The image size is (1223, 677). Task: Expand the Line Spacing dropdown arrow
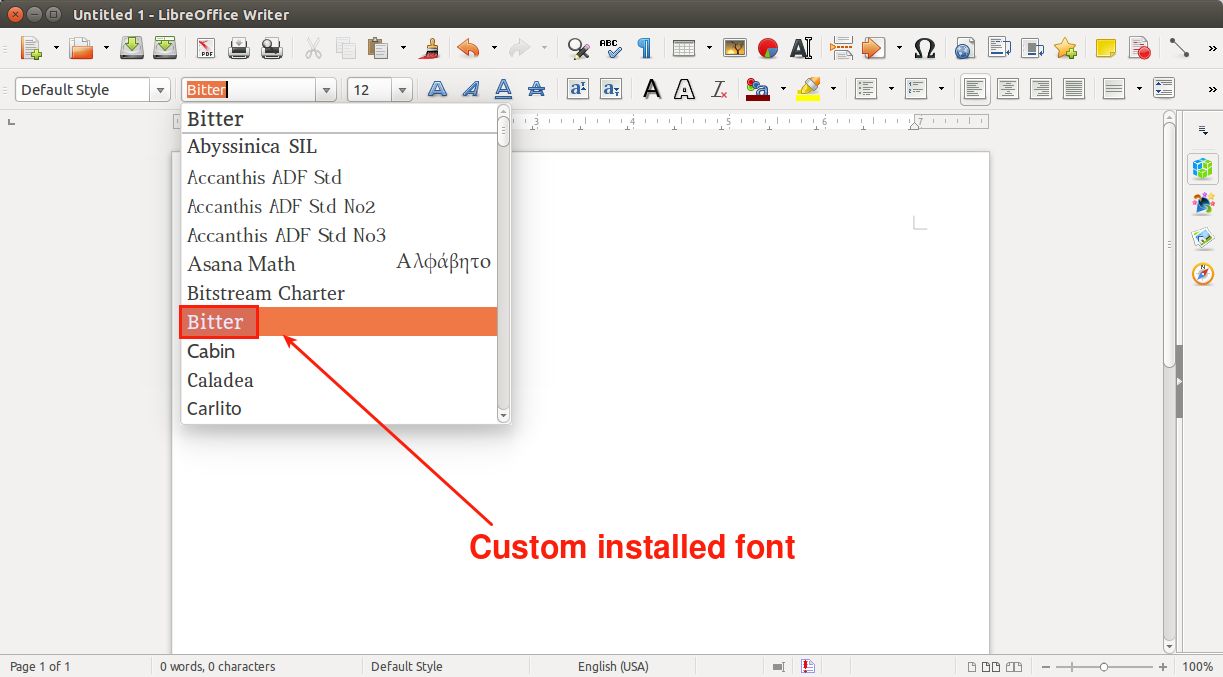pyautogui.click(x=1138, y=89)
